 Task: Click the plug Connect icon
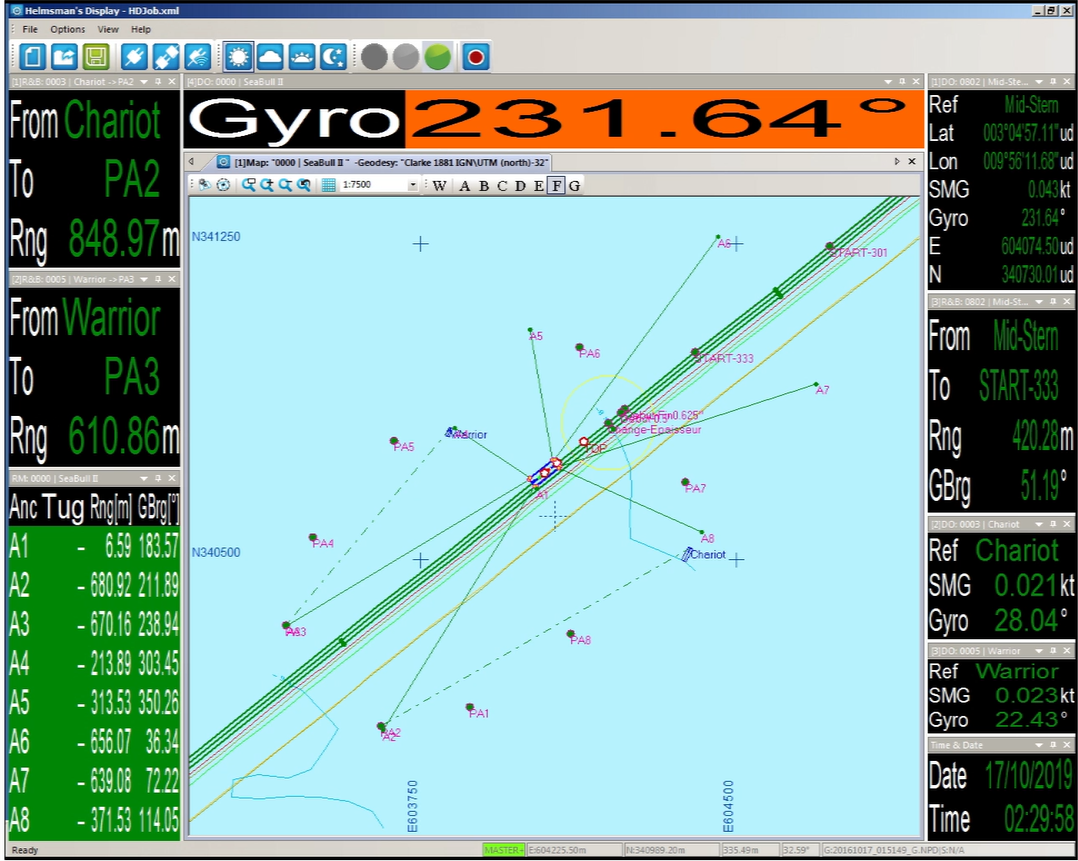[134, 56]
